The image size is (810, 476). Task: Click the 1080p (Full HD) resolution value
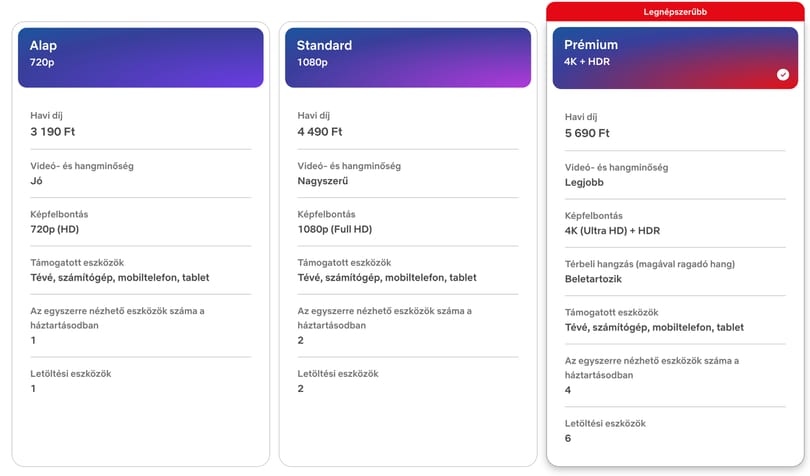(335, 229)
